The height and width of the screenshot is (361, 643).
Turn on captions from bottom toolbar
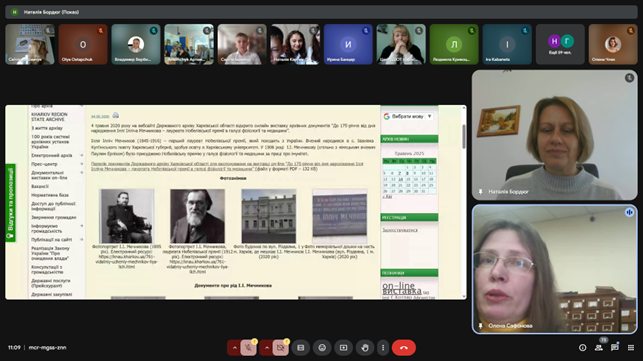[301, 348]
